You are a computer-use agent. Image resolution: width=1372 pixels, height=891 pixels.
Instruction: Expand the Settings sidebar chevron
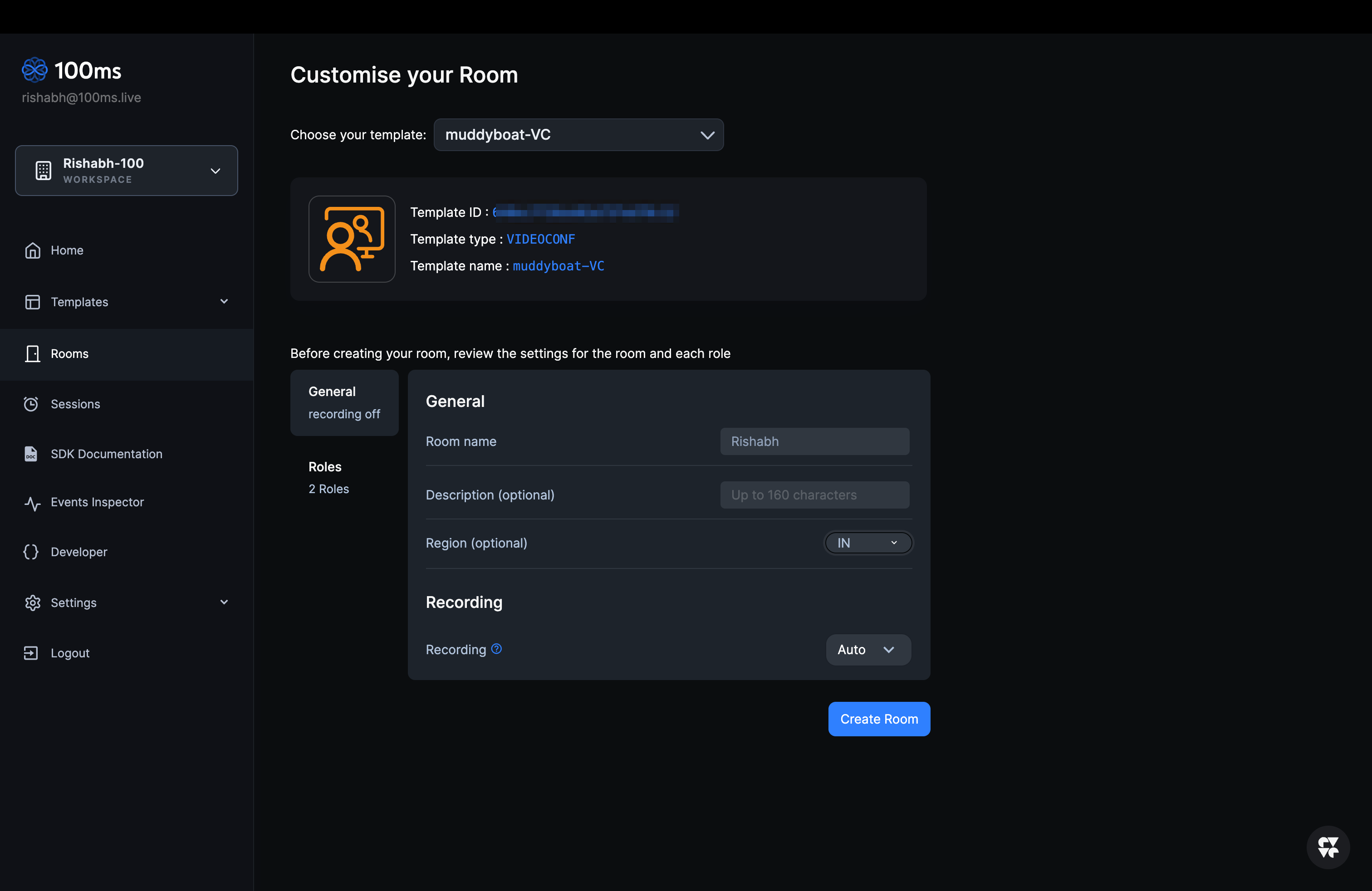224,602
